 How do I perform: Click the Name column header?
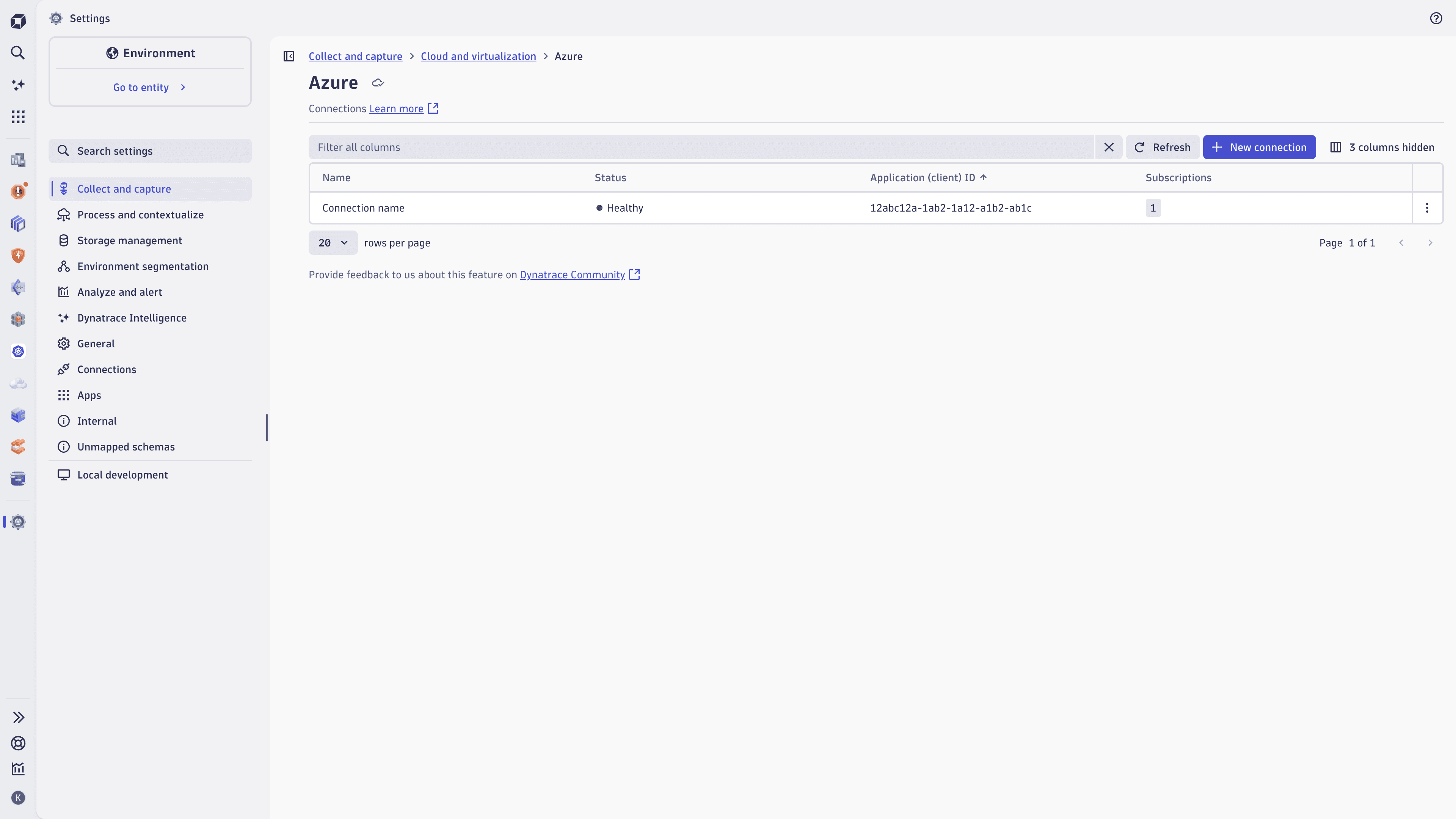[336, 177]
